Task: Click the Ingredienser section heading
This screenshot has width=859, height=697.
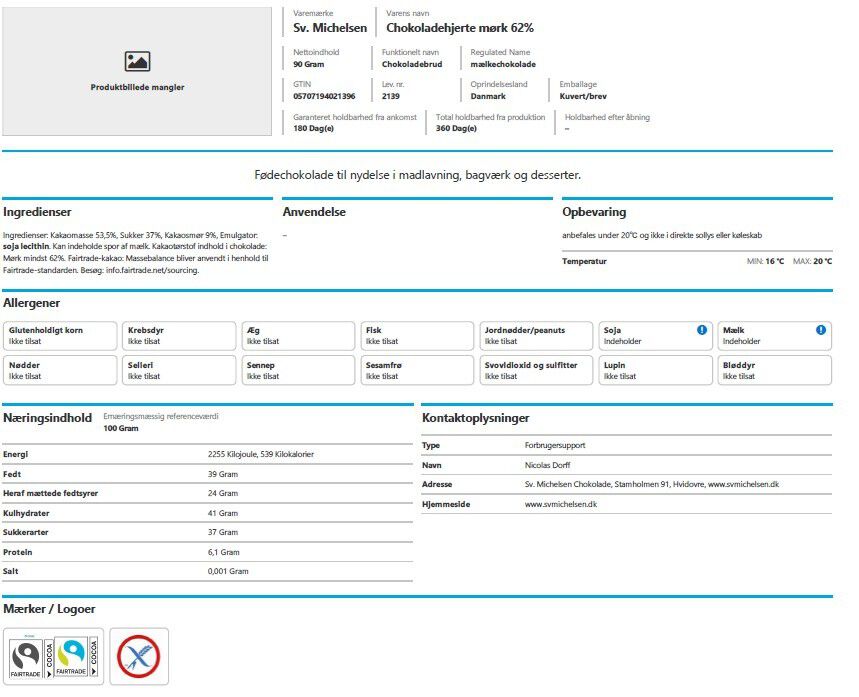Action: 37,212
